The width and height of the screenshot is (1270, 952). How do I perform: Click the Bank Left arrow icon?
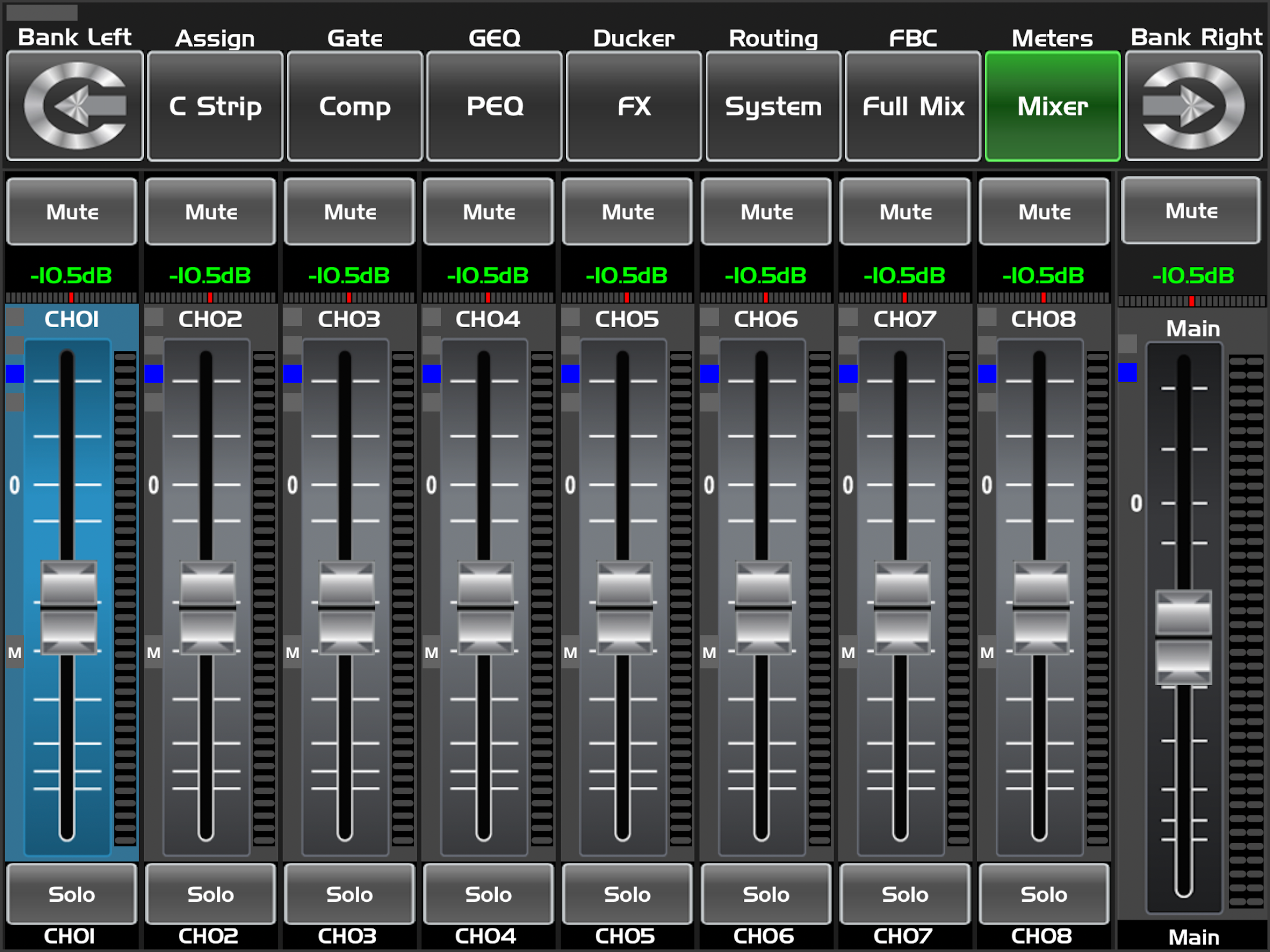pyautogui.click(x=75, y=106)
